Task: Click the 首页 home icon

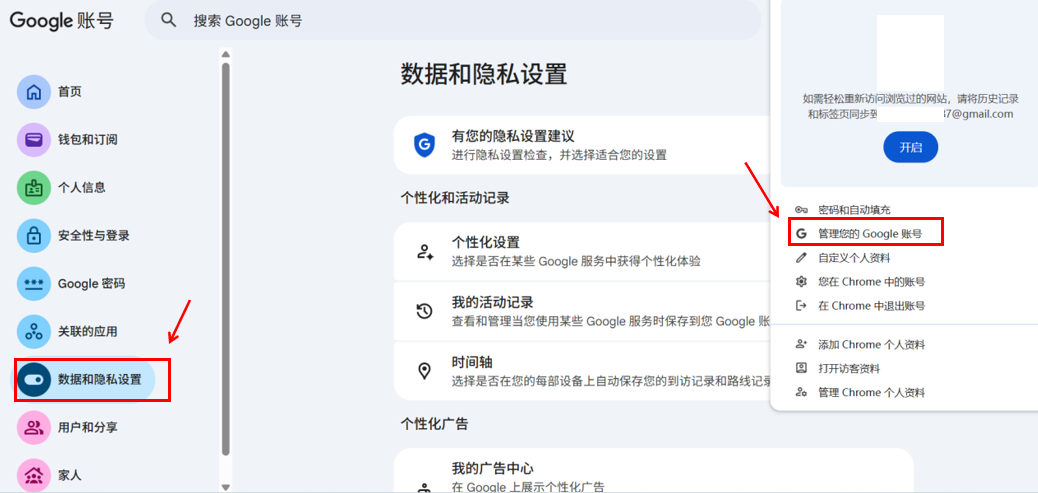Action: pyautogui.click(x=34, y=92)
